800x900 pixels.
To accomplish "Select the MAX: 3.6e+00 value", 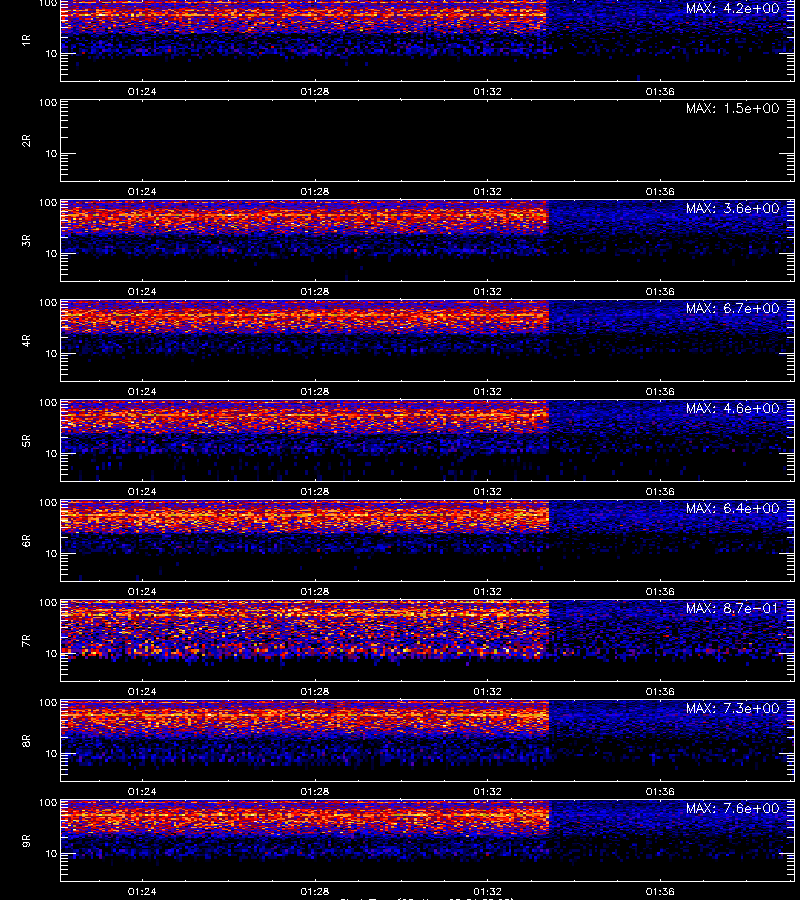I will [x=732, y=208].
